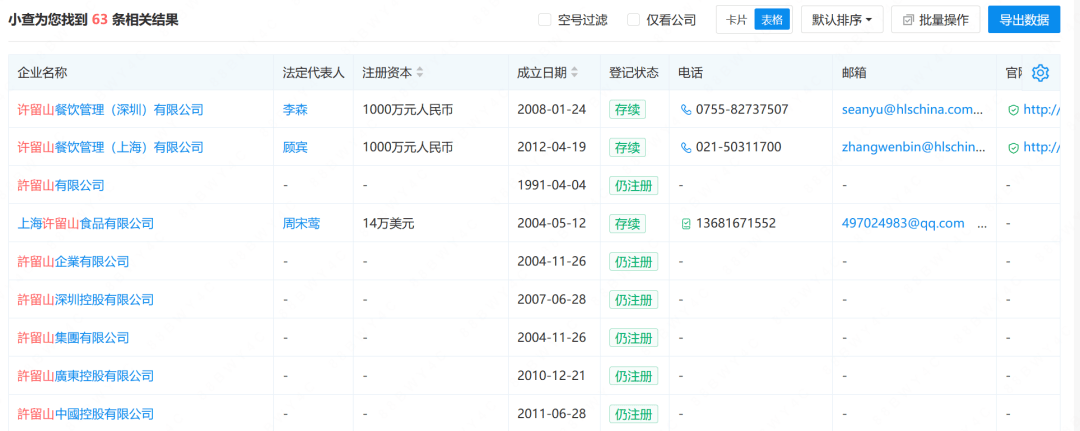Switch to 卡片 view
Screen dimensions: 1080x431
[736, 20]
